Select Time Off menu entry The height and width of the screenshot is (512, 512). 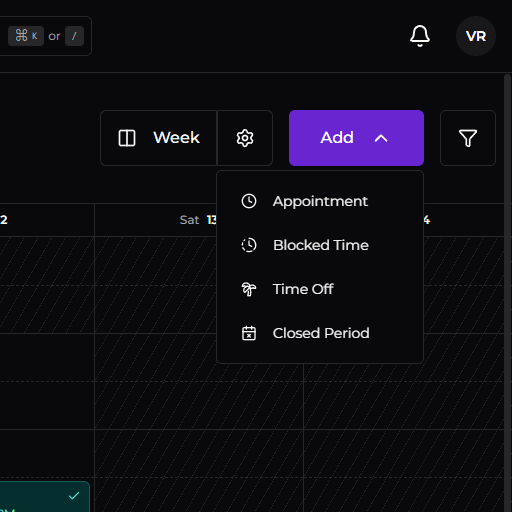click(320, 289)
